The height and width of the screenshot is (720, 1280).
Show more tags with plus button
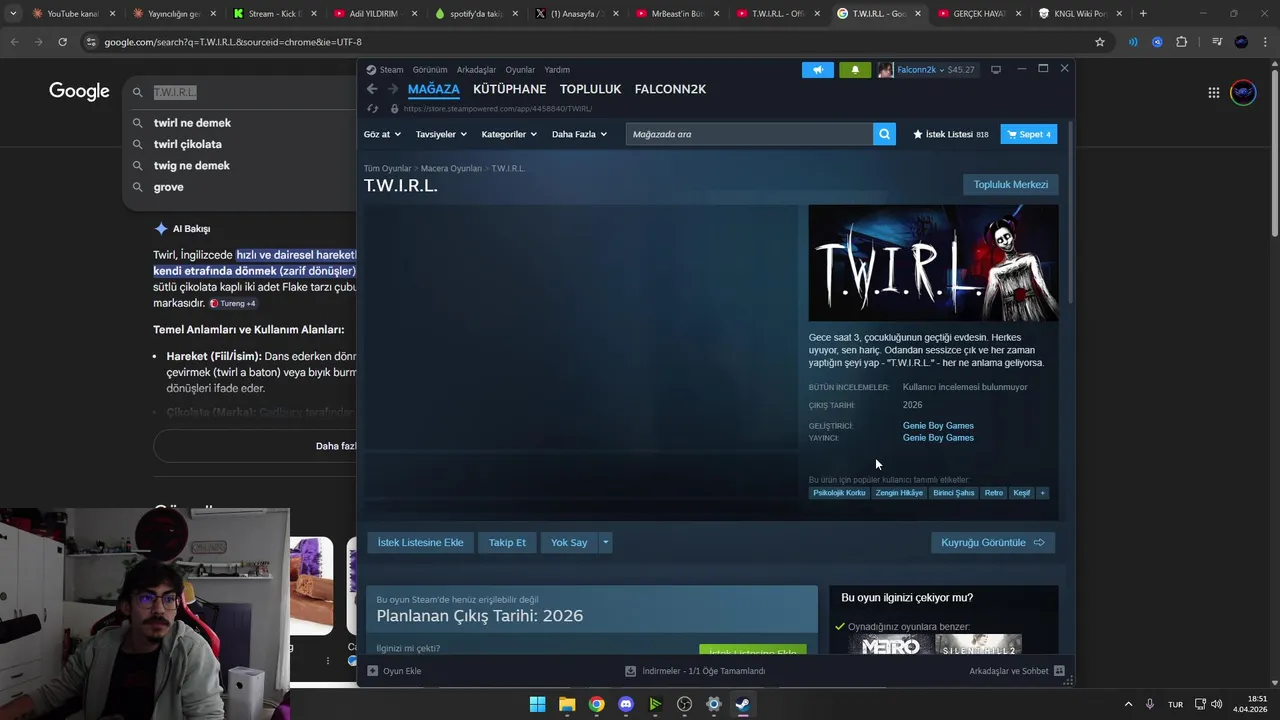[1042, 493]
